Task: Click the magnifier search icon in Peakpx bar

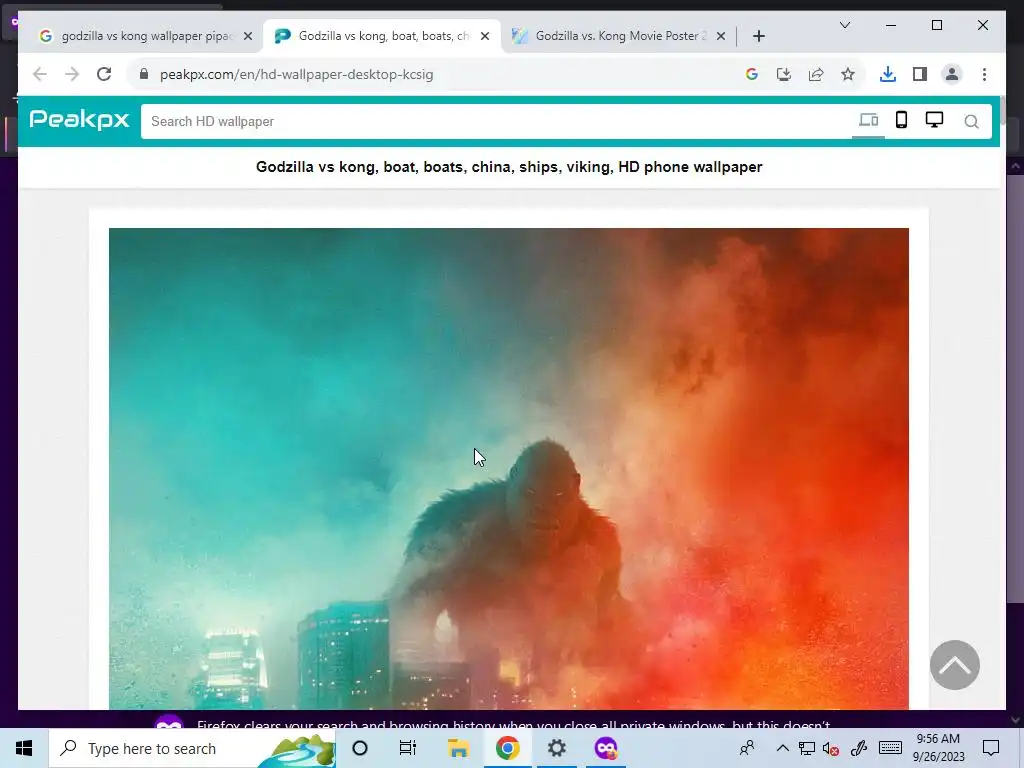Action: pyautogui.click(x=971, y=121)
